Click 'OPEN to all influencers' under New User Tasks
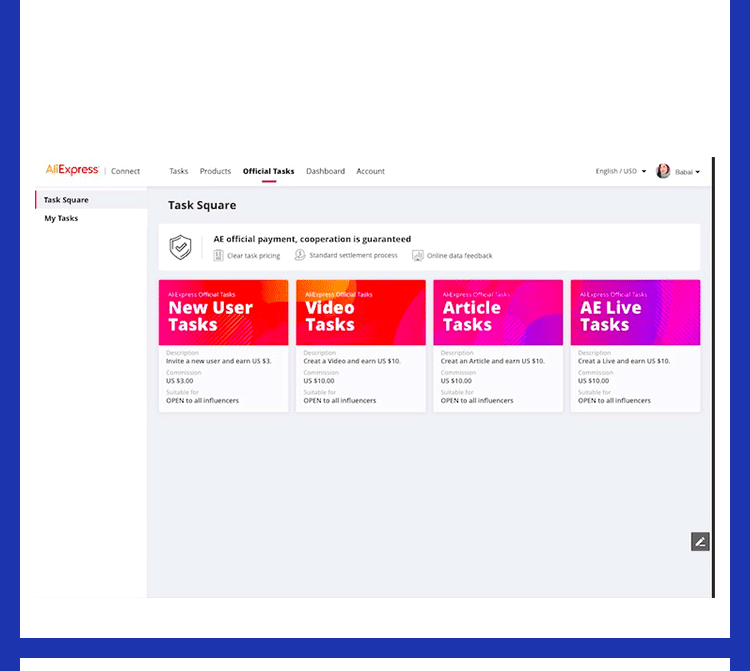 click(x=202, y=401)
